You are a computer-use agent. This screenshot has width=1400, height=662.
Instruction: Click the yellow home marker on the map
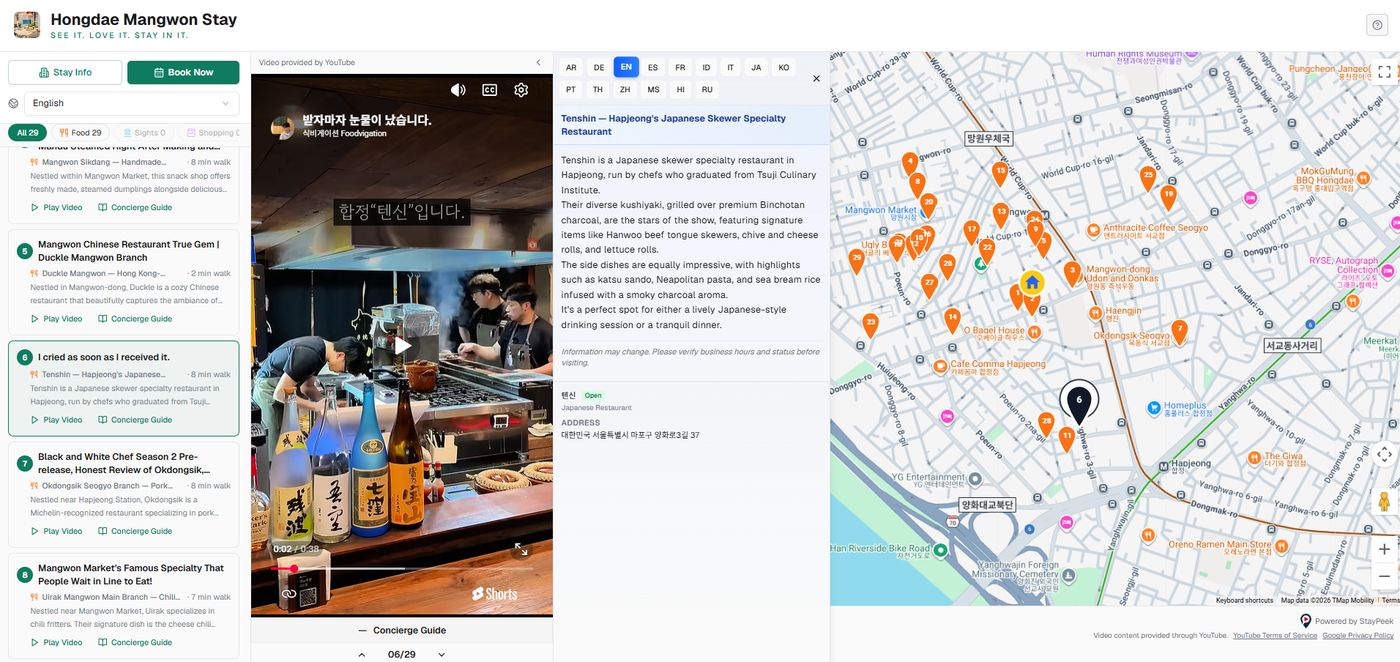coord(1032,282)
